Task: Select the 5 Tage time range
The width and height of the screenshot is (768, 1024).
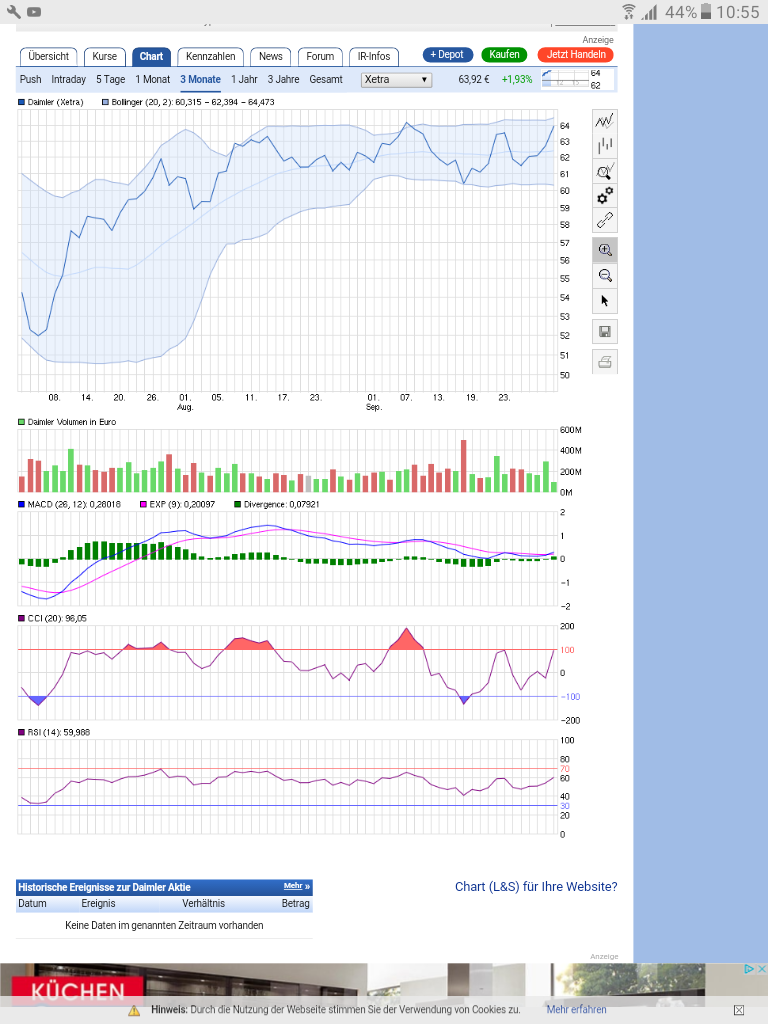Action: pyautogui.click(x=110, y=80)
